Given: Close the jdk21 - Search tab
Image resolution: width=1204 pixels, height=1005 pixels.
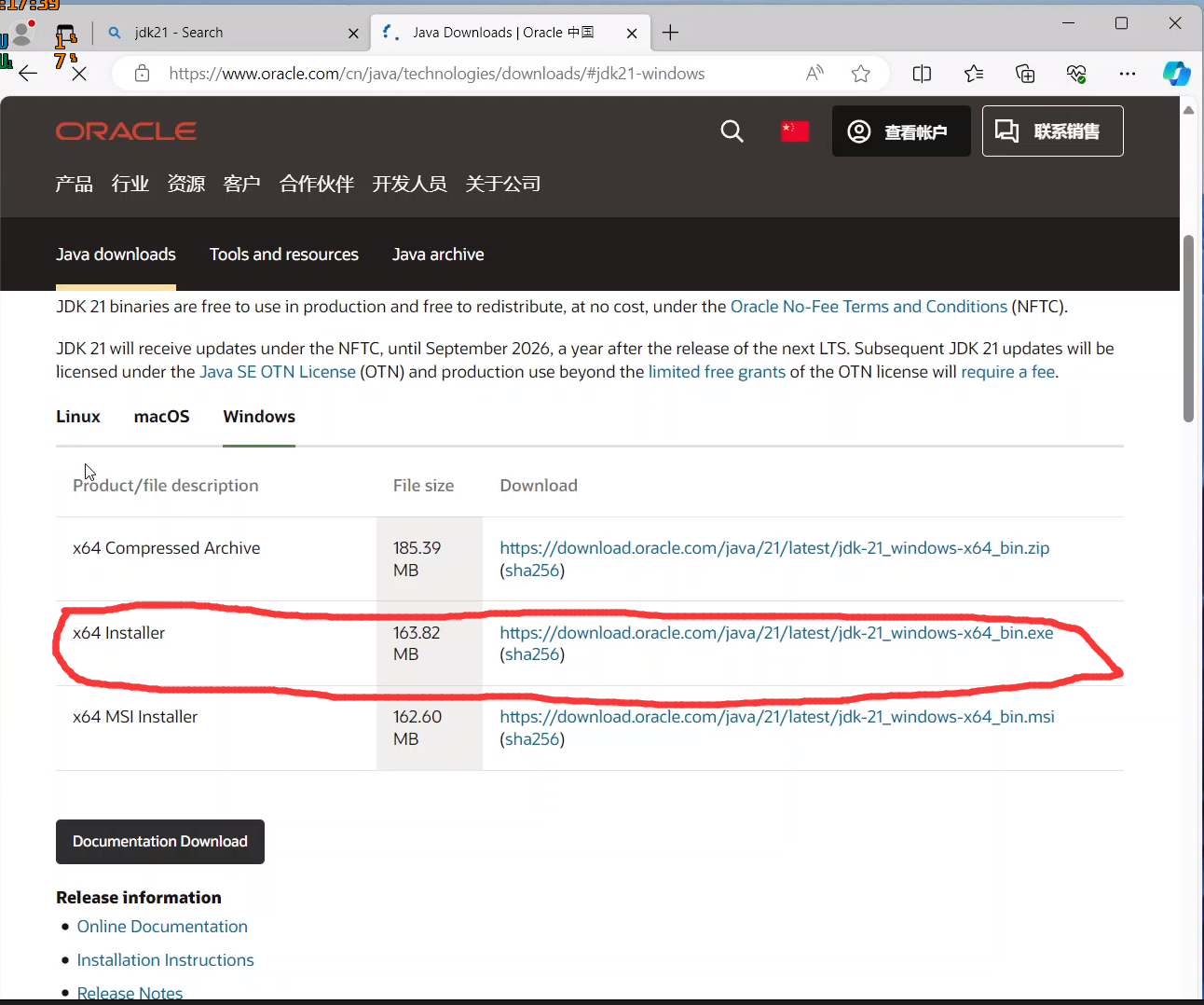Looking at the screenshot, I should click(x=353, y=33).
